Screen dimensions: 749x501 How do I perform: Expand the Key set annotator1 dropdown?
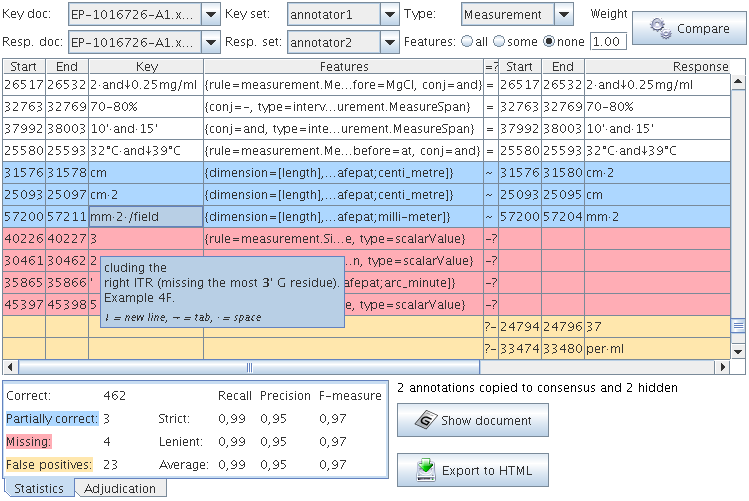click(x=390, y=15)
